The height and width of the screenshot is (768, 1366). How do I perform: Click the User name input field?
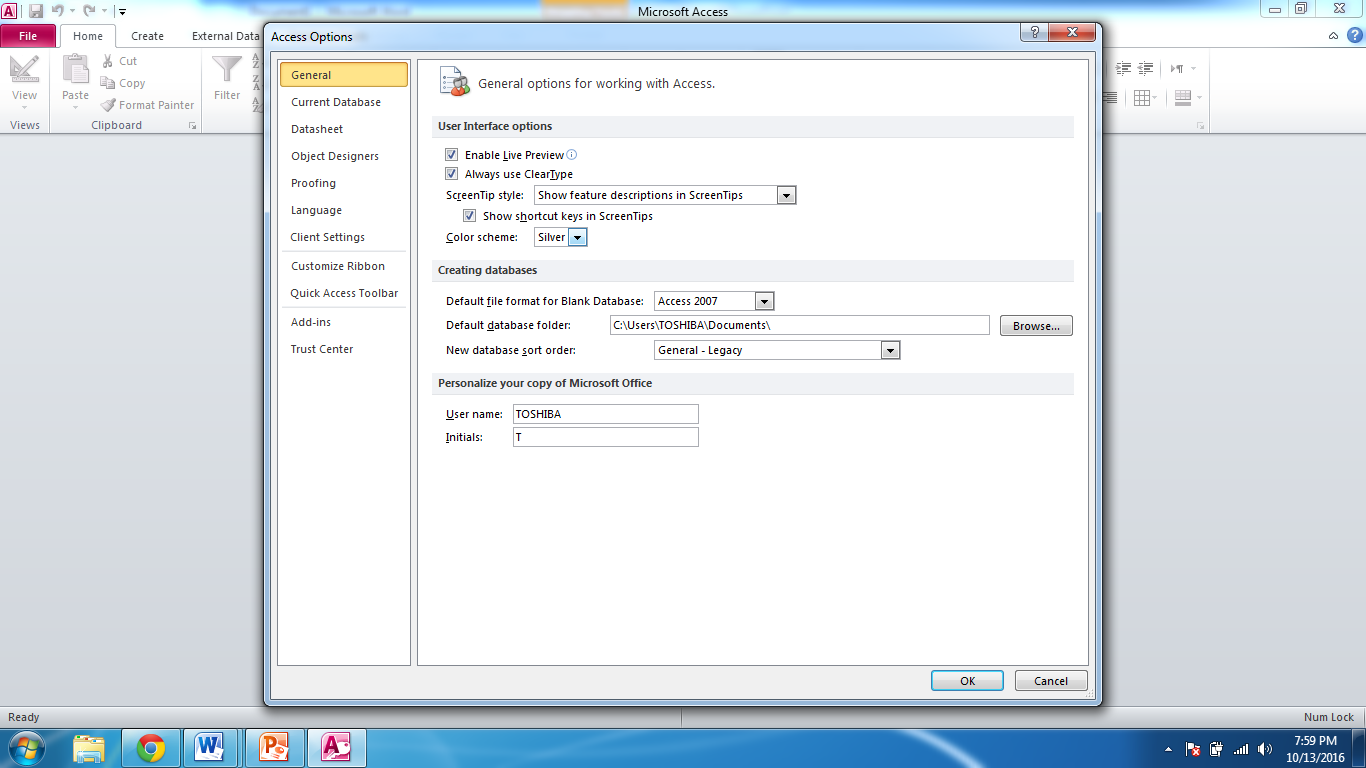pyautogui.click(x=604, y=413)
